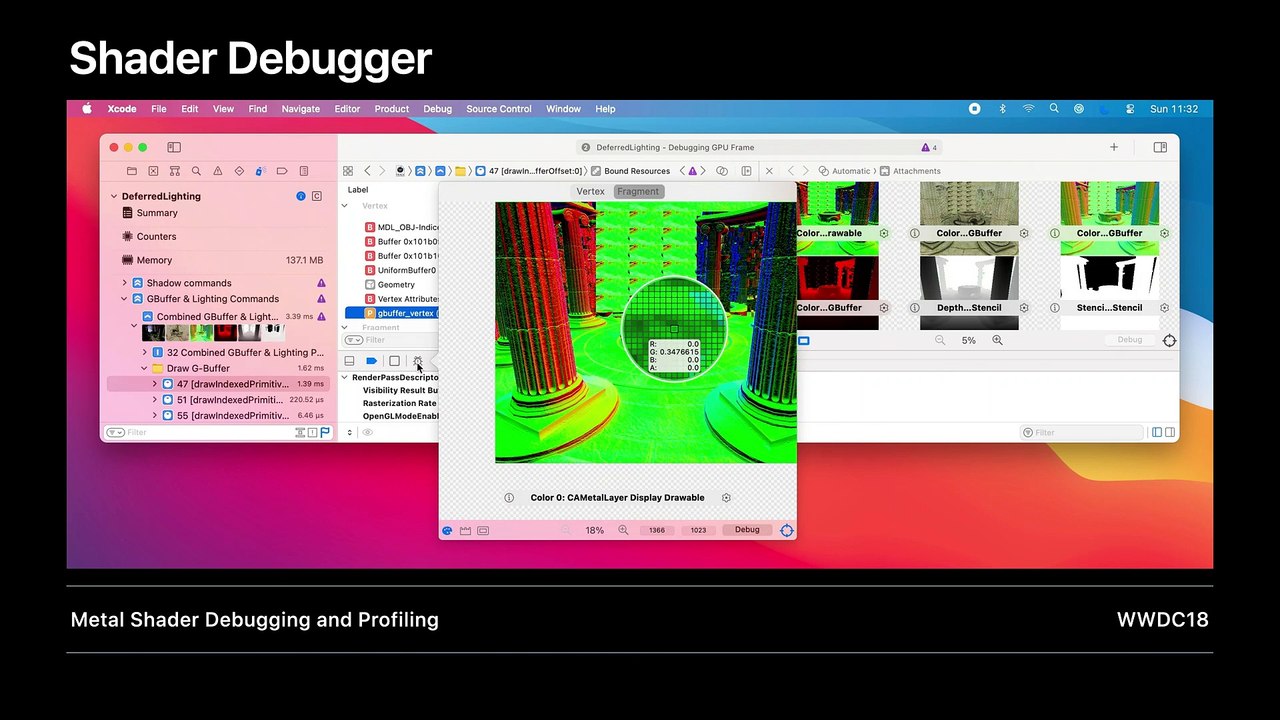Open the Summary item in navigator
Screen dimensions: 1280x720
(157, 213)
